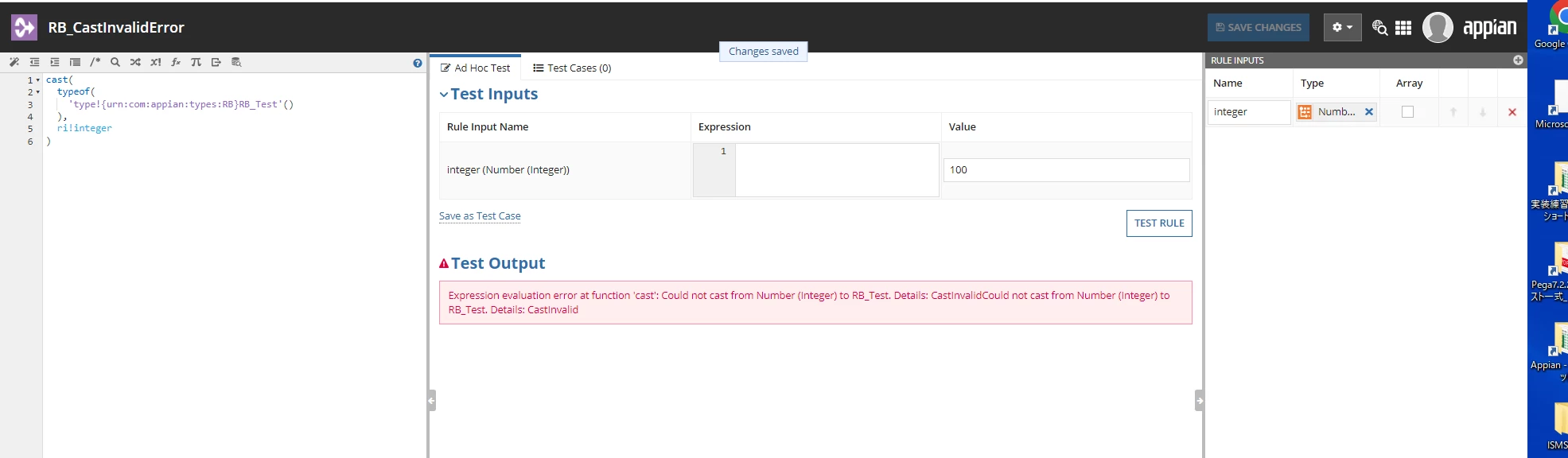Click the rule input Name field integer
Viewport: 1568px width, 458px height.
click(x=1248, y=112)
